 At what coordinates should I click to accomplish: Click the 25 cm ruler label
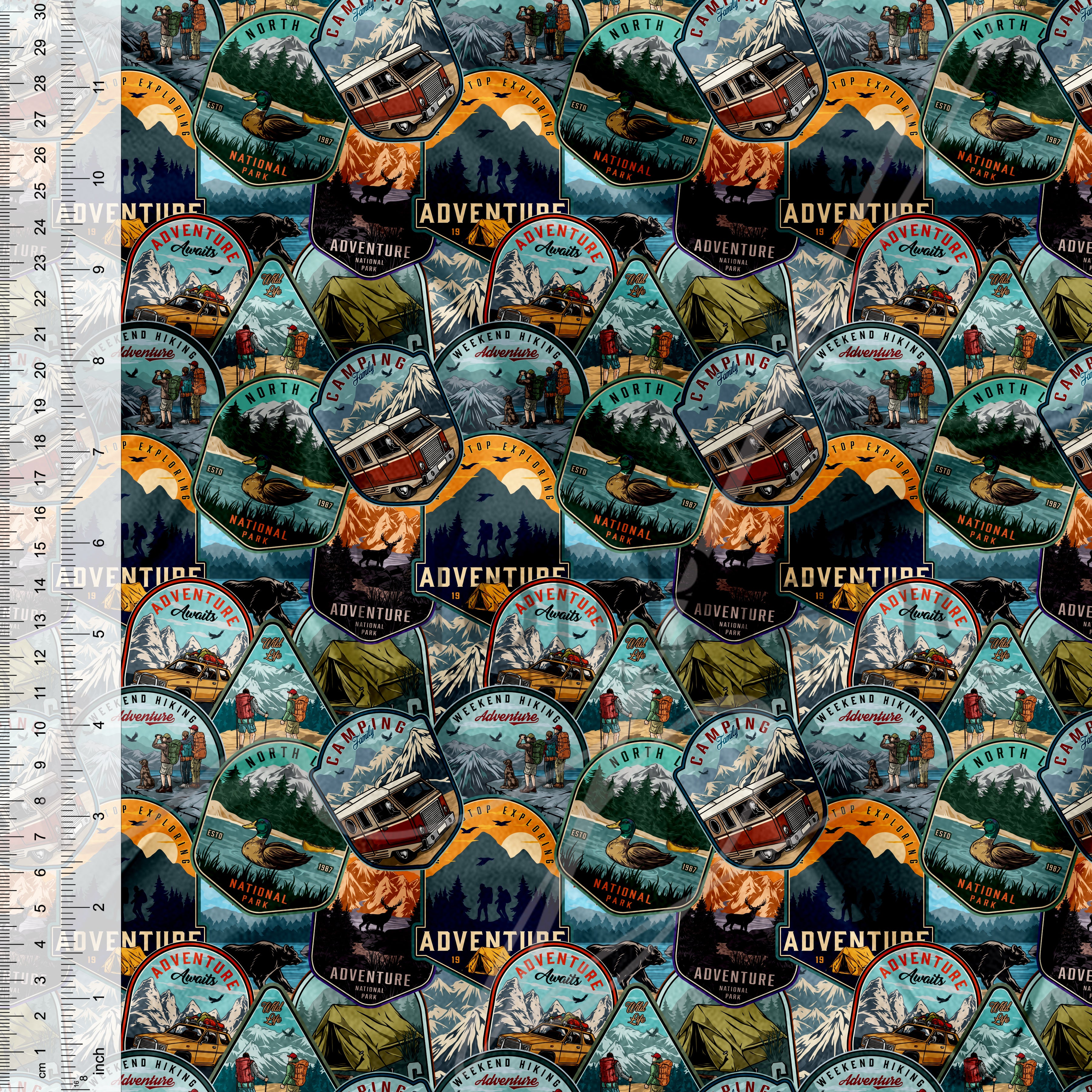tap(41, 190)
